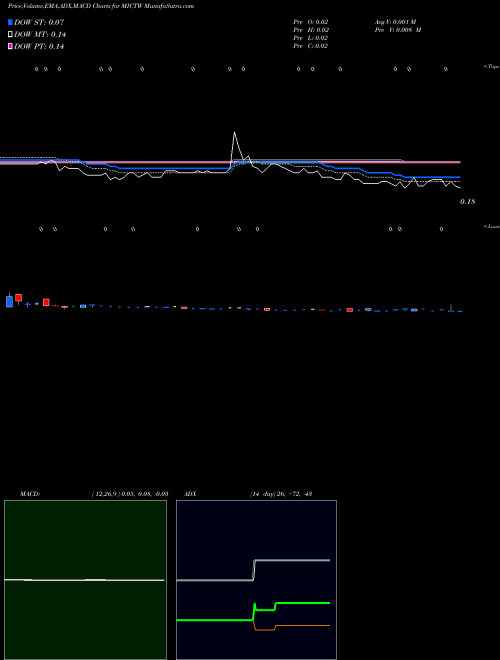Click the 'Pre H: 0.02' high value
The width and height of the screenshot is (500, 660).
click(x=311, y=30)
